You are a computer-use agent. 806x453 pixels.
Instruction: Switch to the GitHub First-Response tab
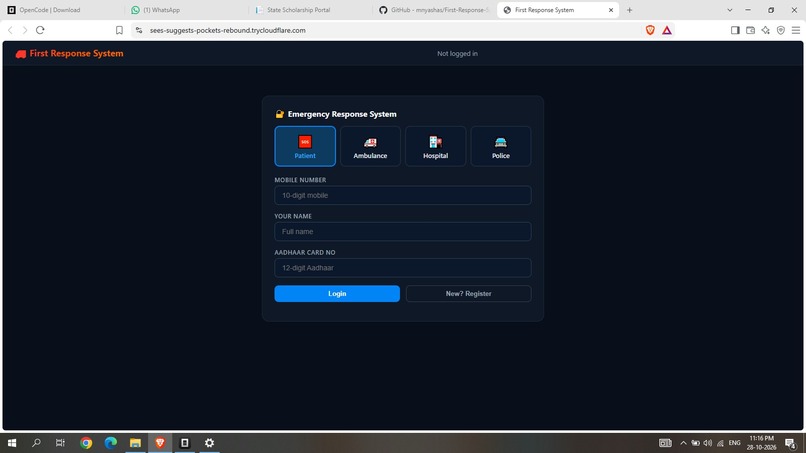pos(434,10)
